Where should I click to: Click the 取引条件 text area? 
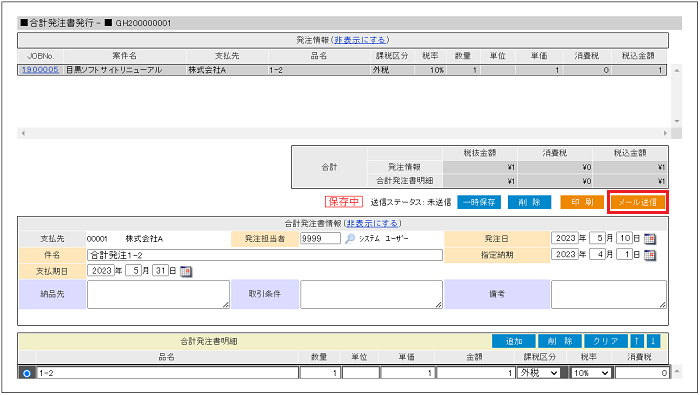371,294
